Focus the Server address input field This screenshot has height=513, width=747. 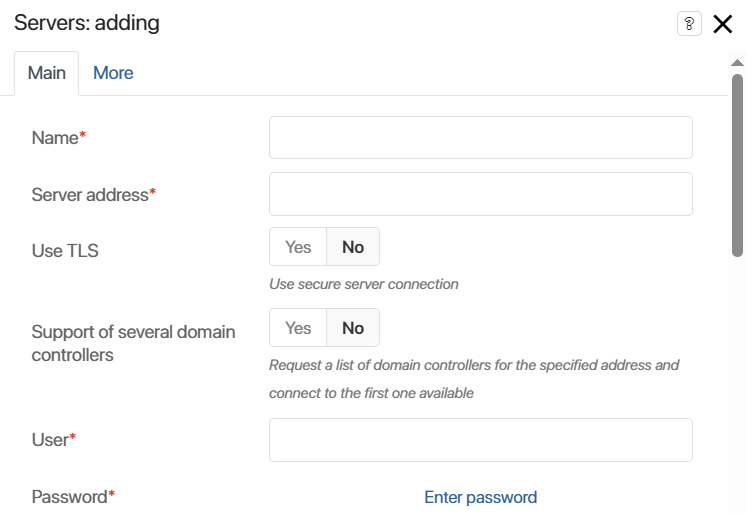[481, 194]
